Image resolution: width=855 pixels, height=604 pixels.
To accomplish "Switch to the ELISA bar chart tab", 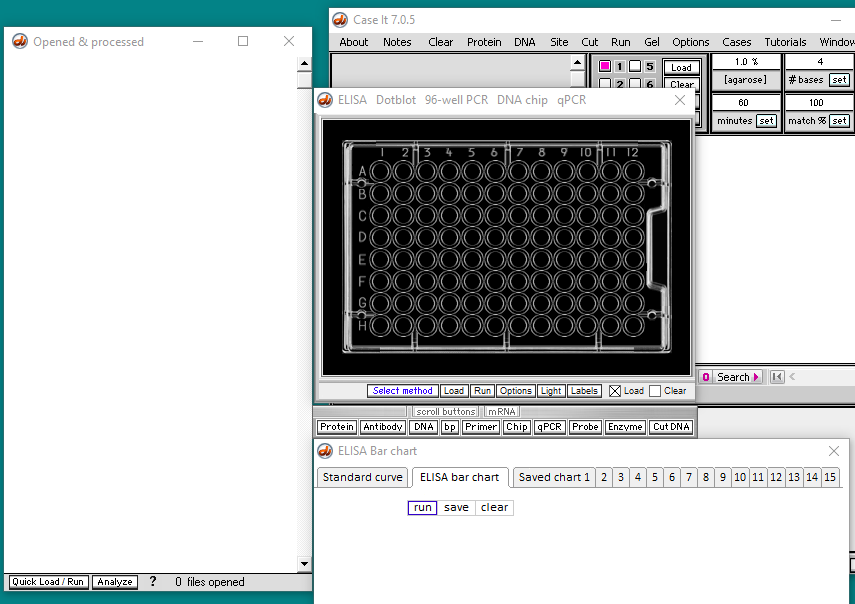I will [460, 478].
